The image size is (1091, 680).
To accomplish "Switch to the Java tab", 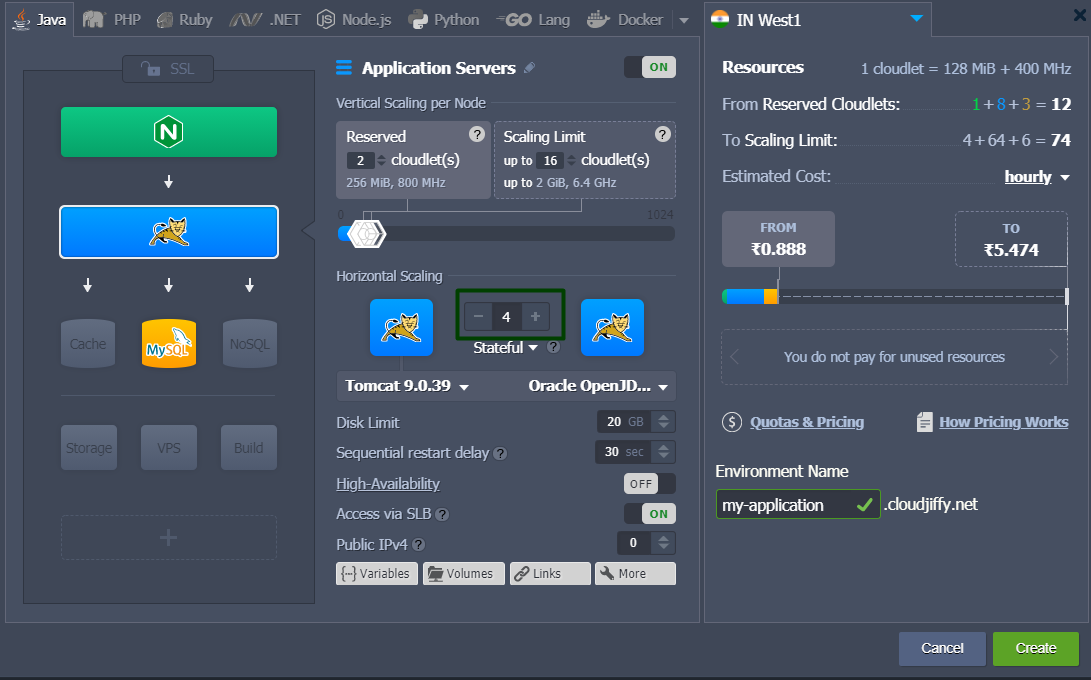I will [x=40, y=19].
